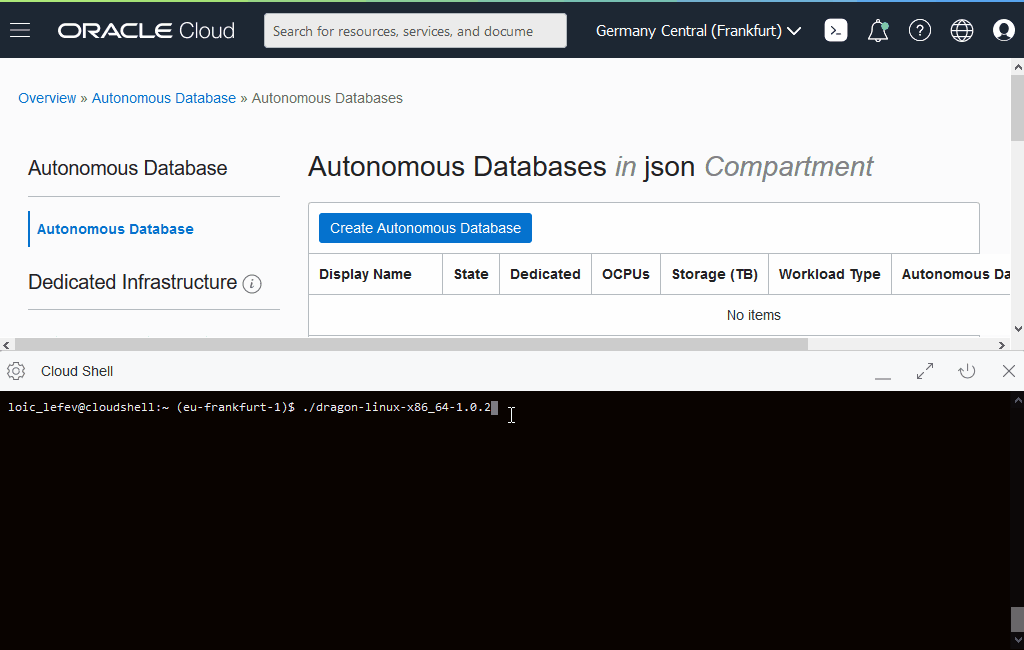Close the Cloud Shell panel
1024x650 pixels.
[x=1009, y=371]
